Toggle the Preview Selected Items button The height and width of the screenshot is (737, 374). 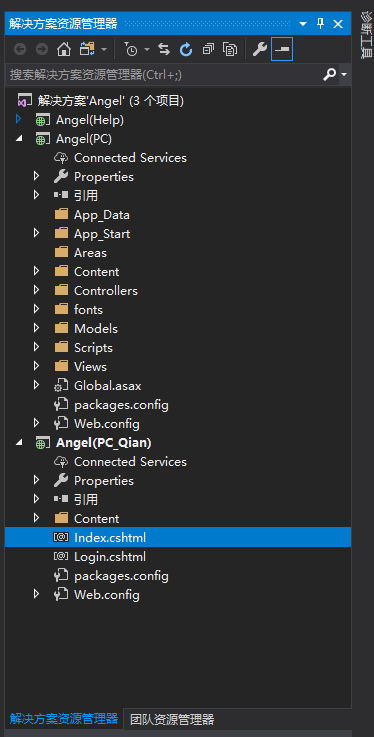click(x=282, y=49)
